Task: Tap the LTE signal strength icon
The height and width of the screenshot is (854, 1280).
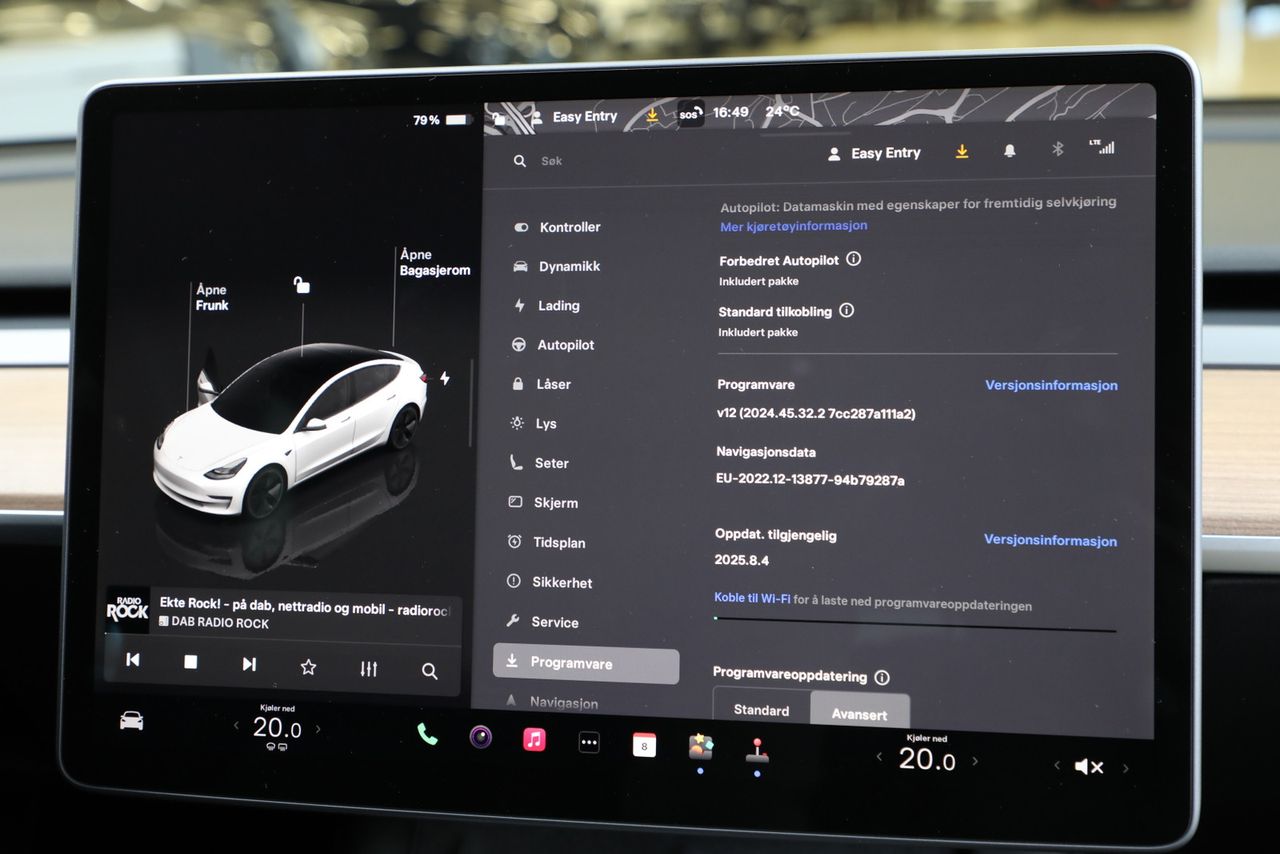Action: (1101, 147)
